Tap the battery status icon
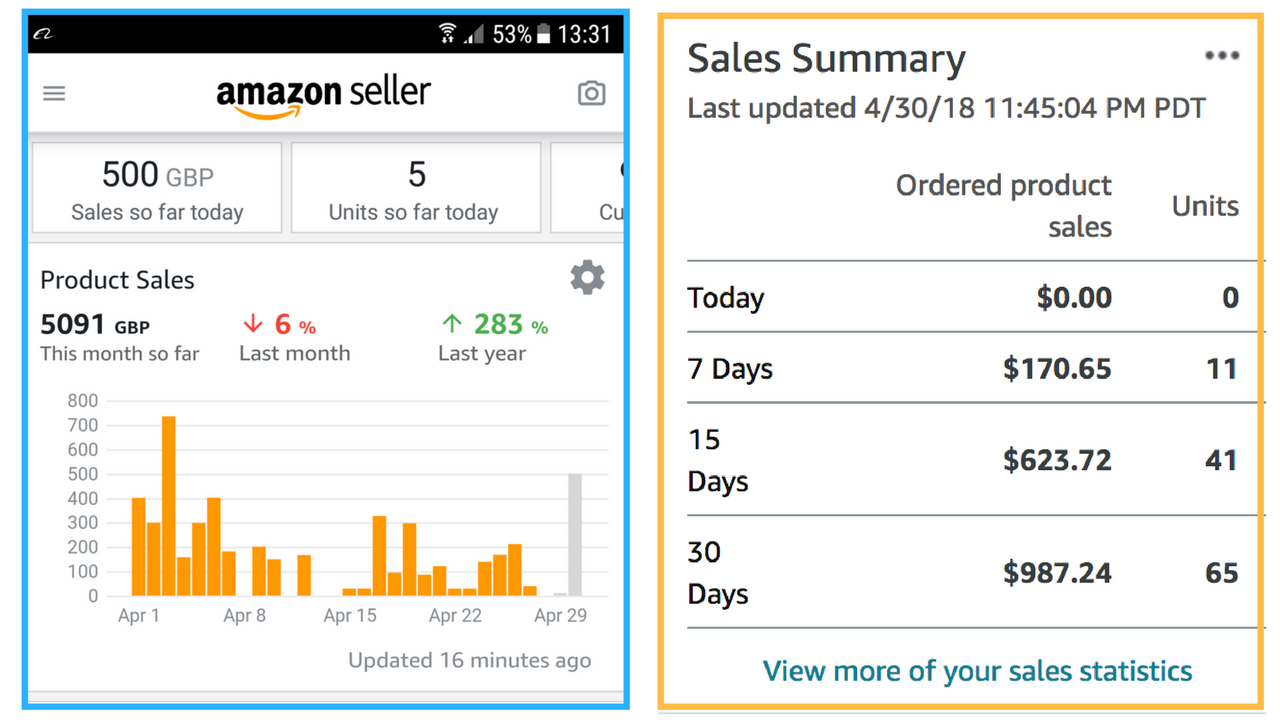Viewport: 1280px width, 720px height. (543, 34)
